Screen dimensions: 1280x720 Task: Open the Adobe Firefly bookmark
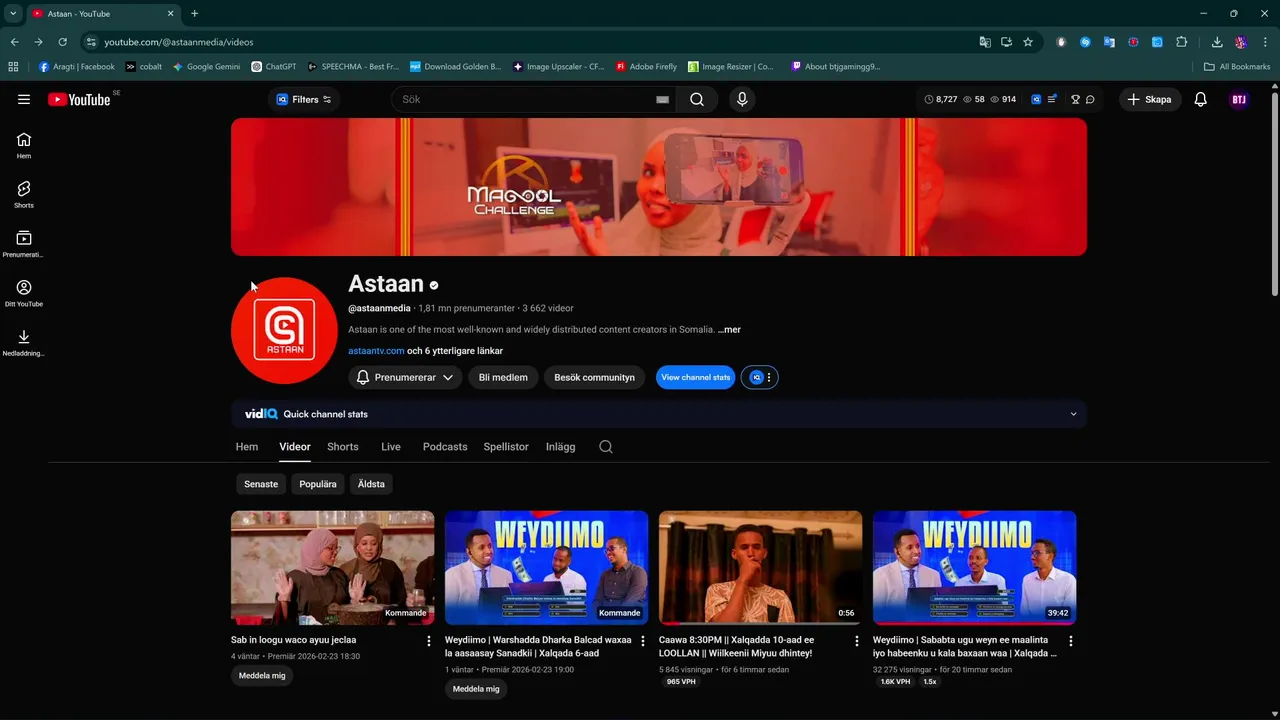click(646, 67)
